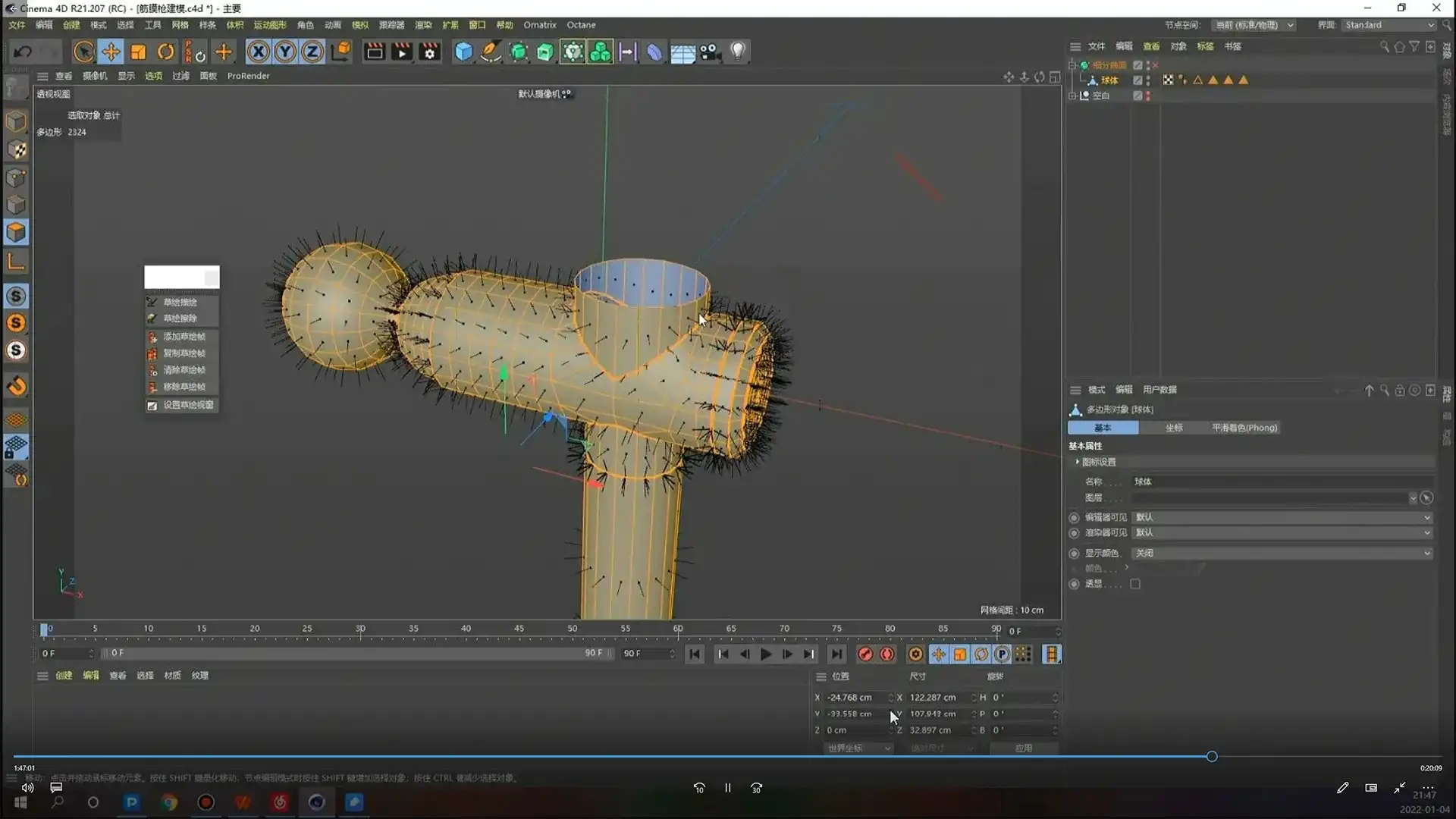The height and width of the screenshot is (819, 1456).
Task: Enable the 透显 X-ray checkbox
Action: pos(1135,584)
